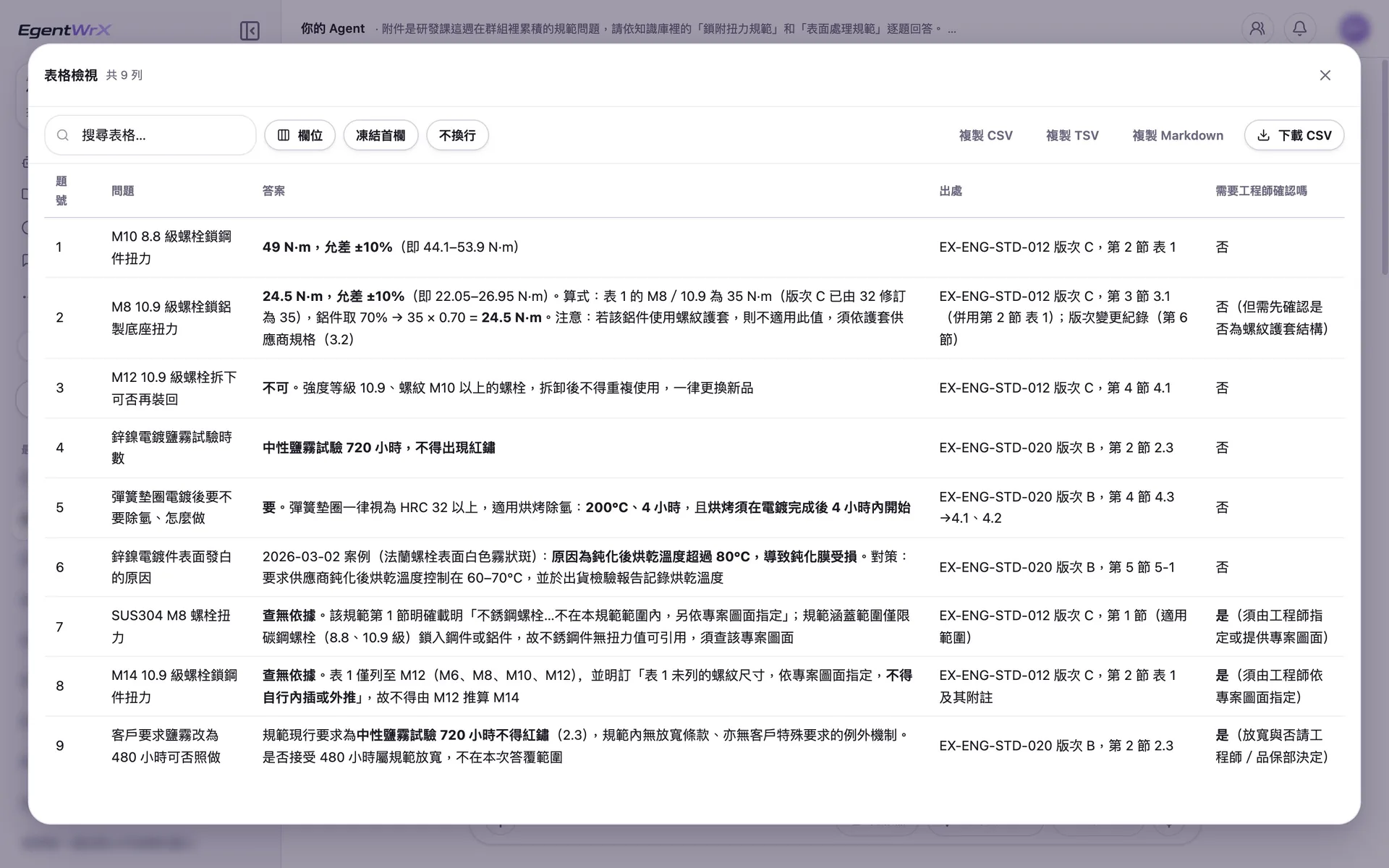1389x868 pixels.
Task: Select cell 'M14 10.9 級螺栓鎖鋼件扭力'
Action: point(174,686)
